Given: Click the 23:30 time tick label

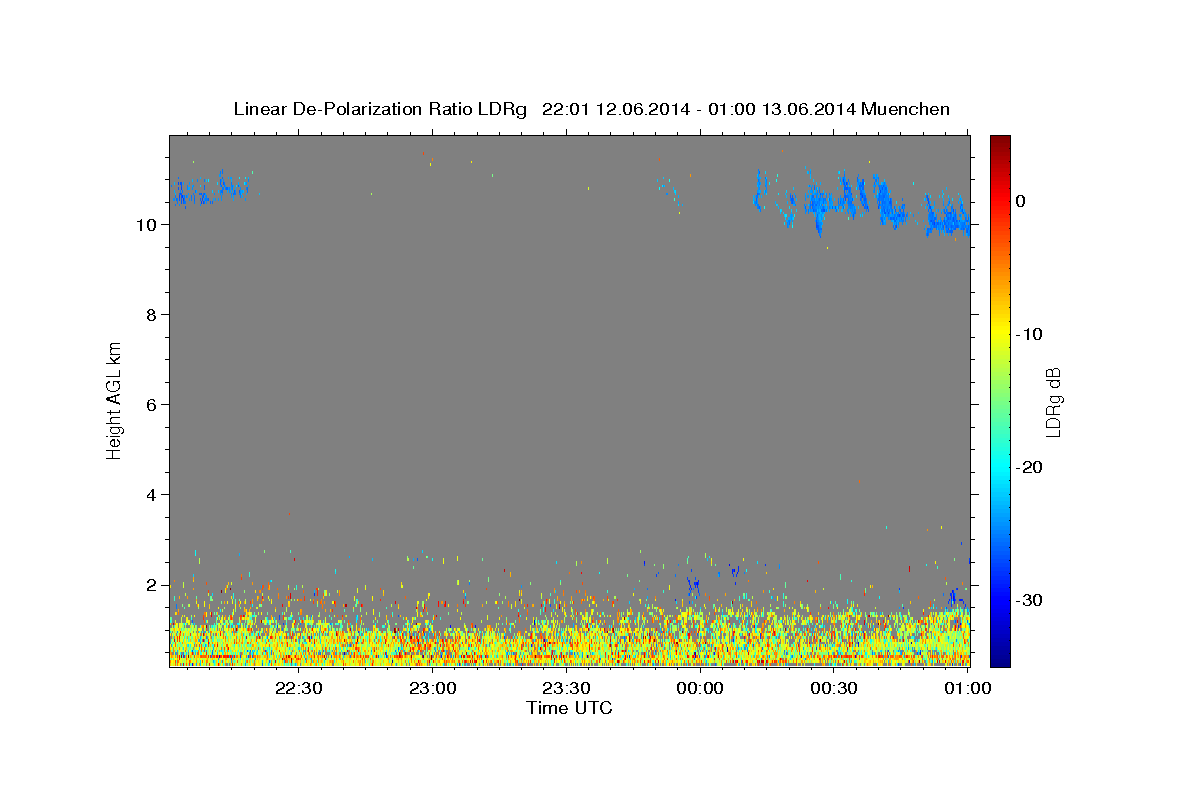Looking at the screenshot, I should point(566,688).
